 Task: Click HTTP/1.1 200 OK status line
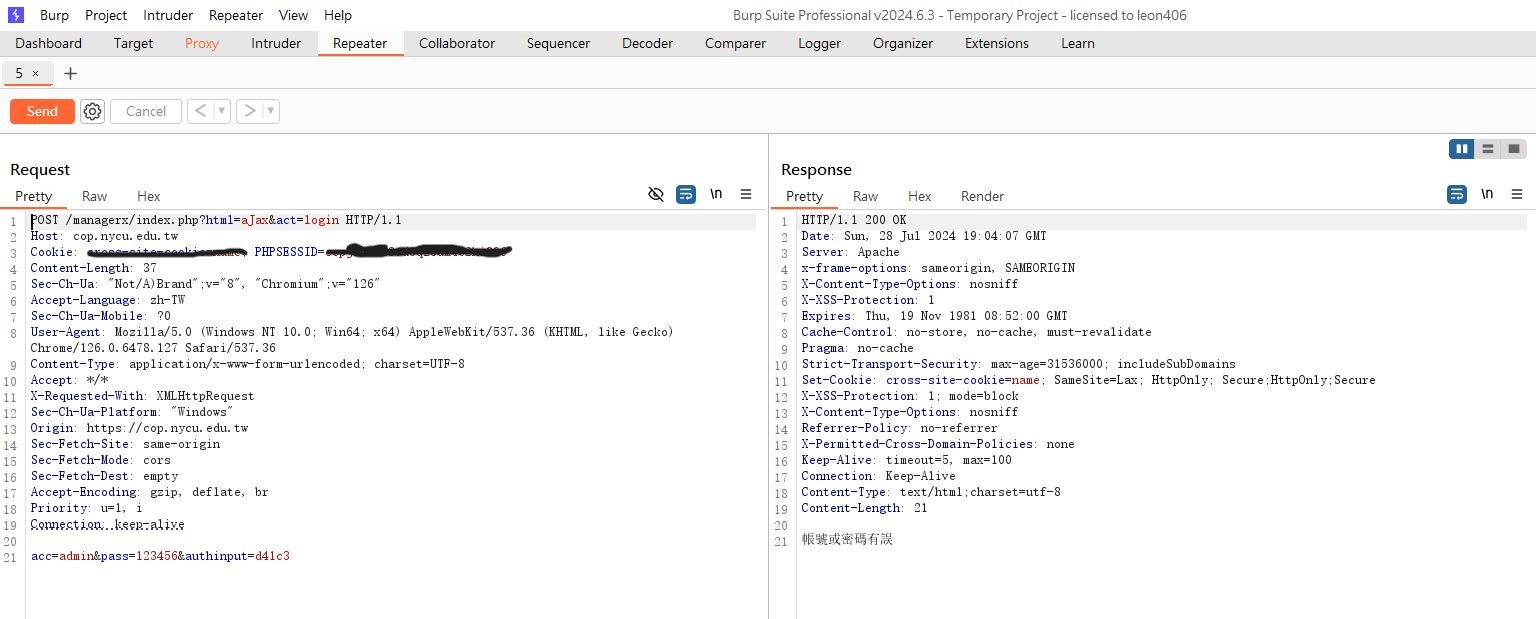coord(854,220)
